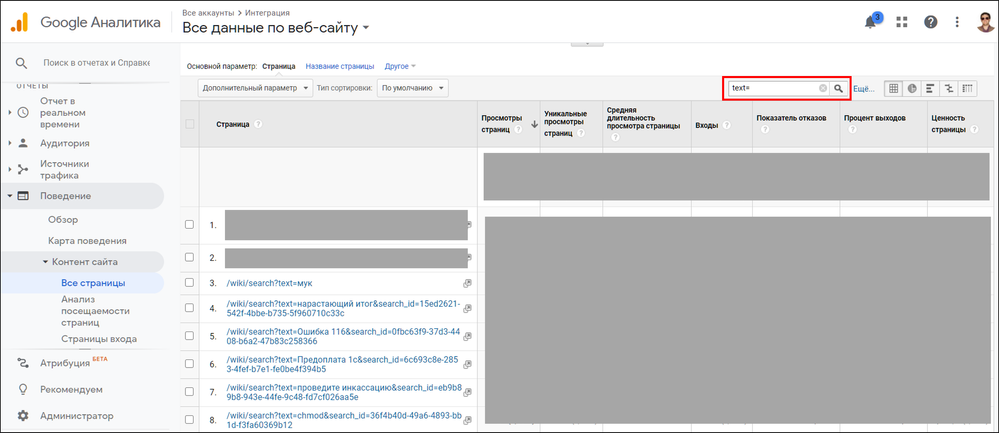The width and height of the screenshot is (999, 433).
Task: Check the нарастающий итог row checkbox
Action: 189,308
